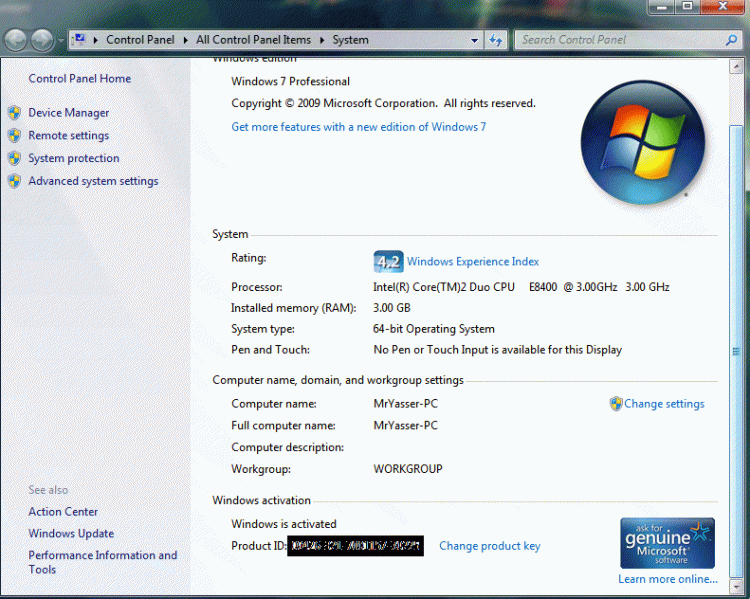Screen dimensions: 750x599
Task: Expand the arrow after Control Panel breadcrumb
Action: (x=186, y=40)
